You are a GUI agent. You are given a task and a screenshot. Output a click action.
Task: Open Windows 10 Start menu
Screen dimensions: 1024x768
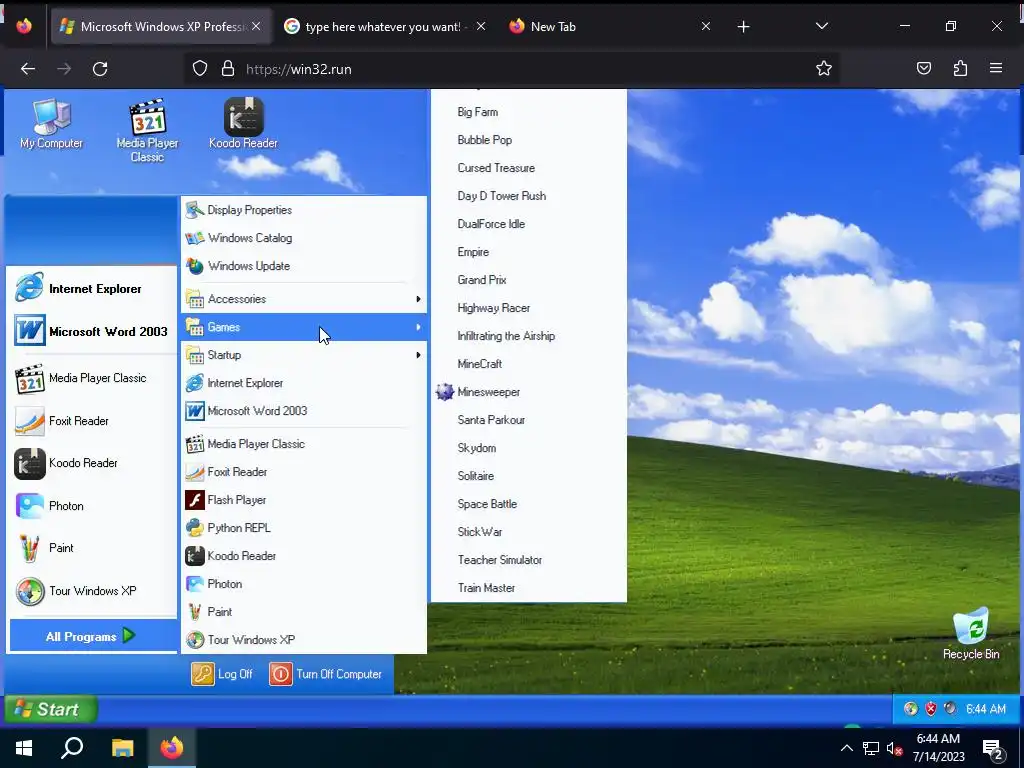tap(24, 748)
